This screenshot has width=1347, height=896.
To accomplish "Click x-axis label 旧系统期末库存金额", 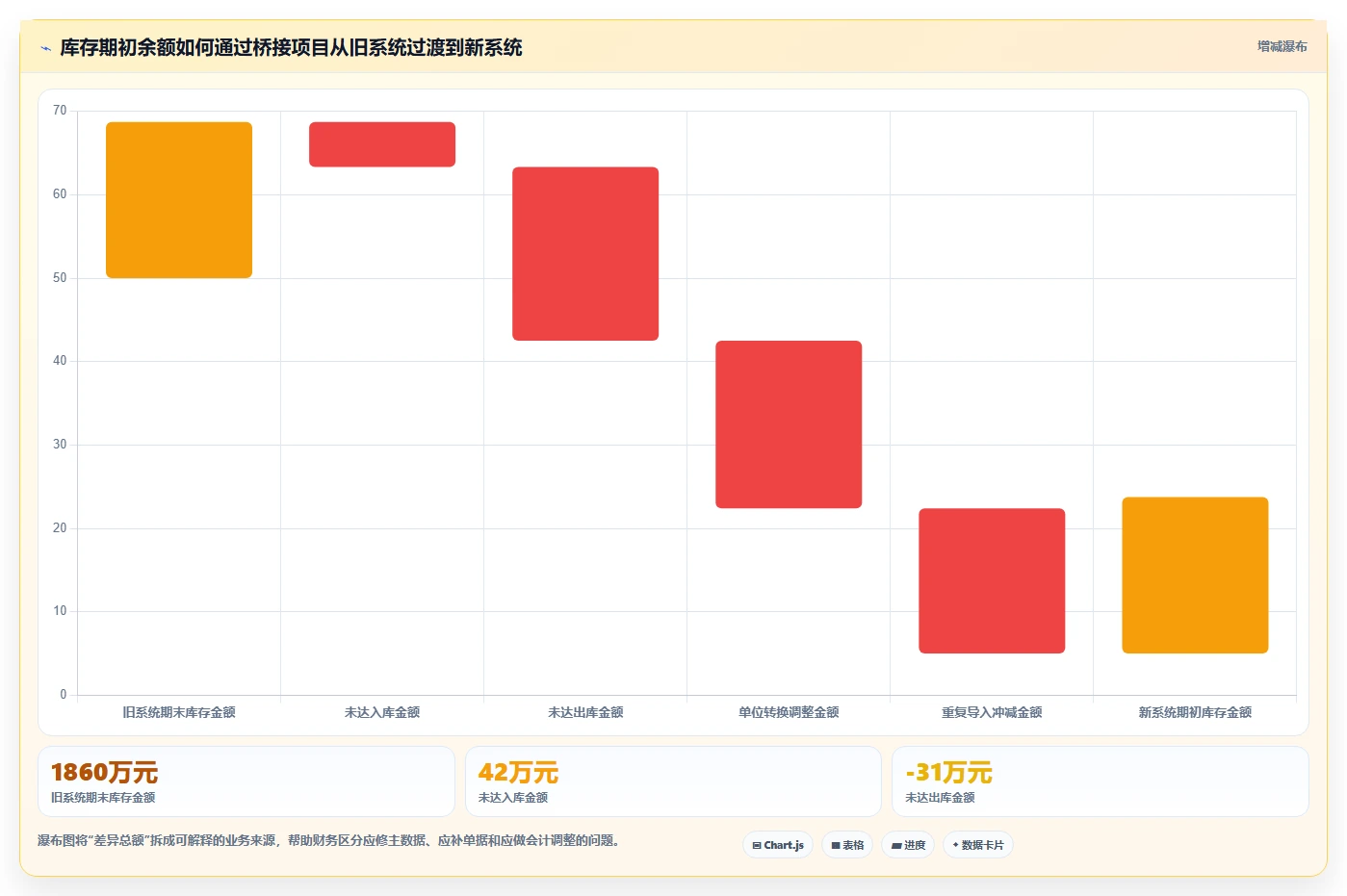I will point(179,712).
